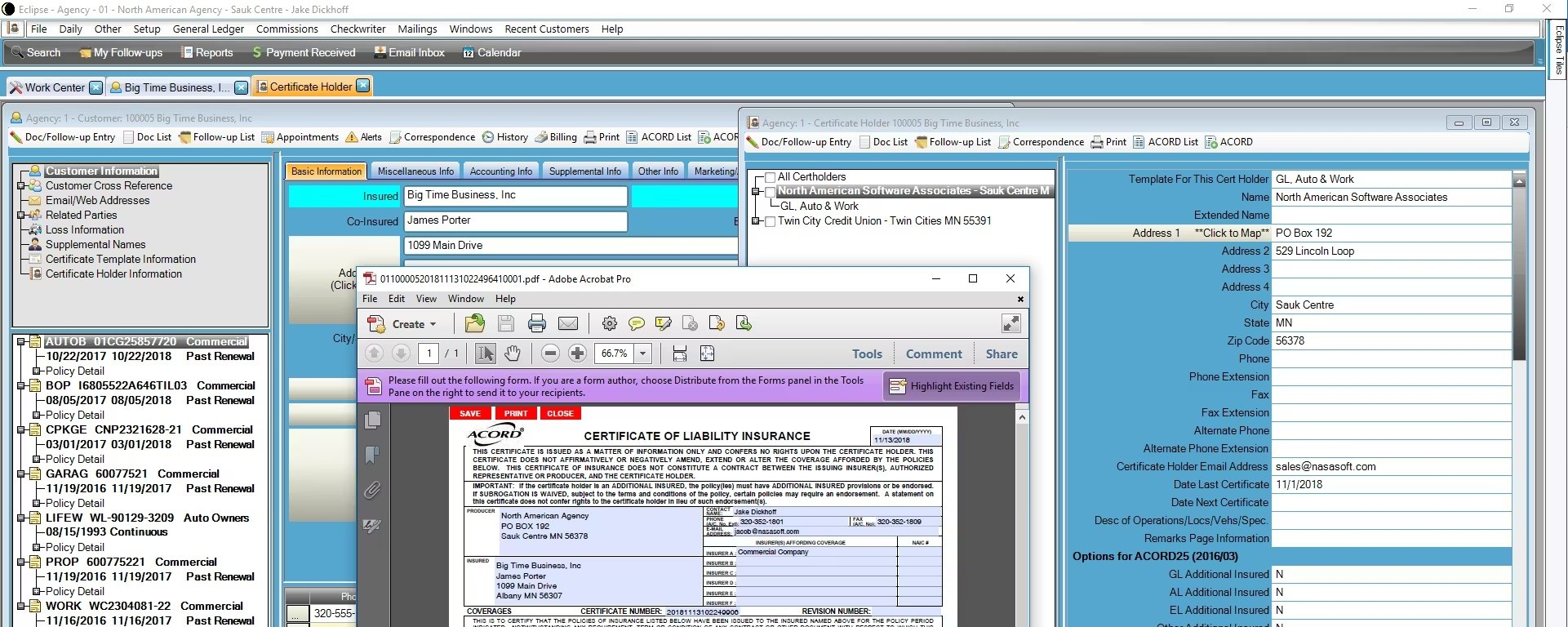Click the printer icon in the Acrobat toolbar

[536, 324]
